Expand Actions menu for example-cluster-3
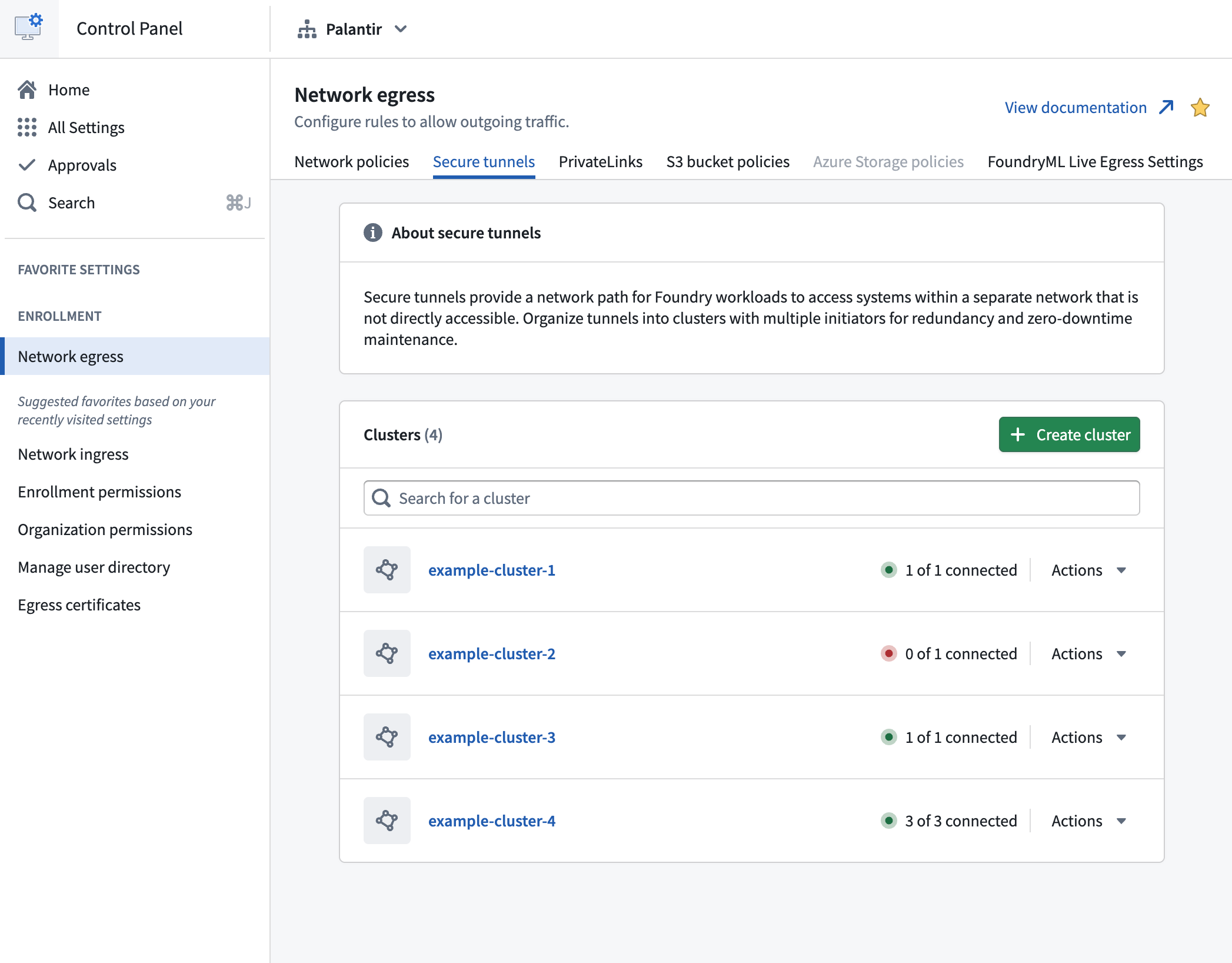This screenshot has width=1232, height=963. pos(1089,737)
